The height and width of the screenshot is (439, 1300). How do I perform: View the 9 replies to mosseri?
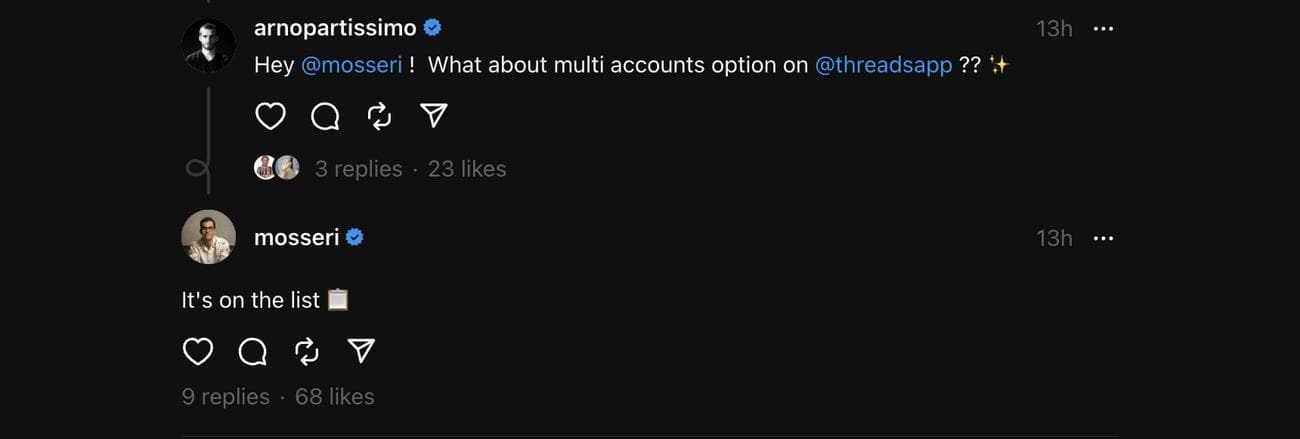pos(226,397)
